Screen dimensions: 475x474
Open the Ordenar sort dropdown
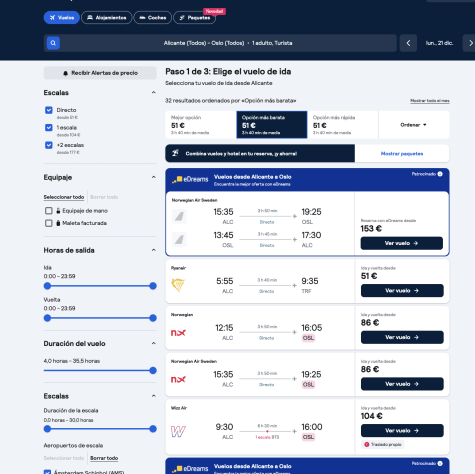point(413,125)
